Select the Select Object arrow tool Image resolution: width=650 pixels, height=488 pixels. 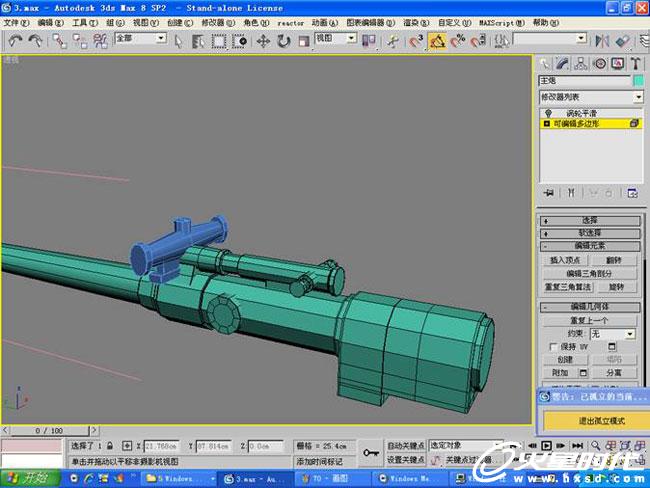[178, 41]
